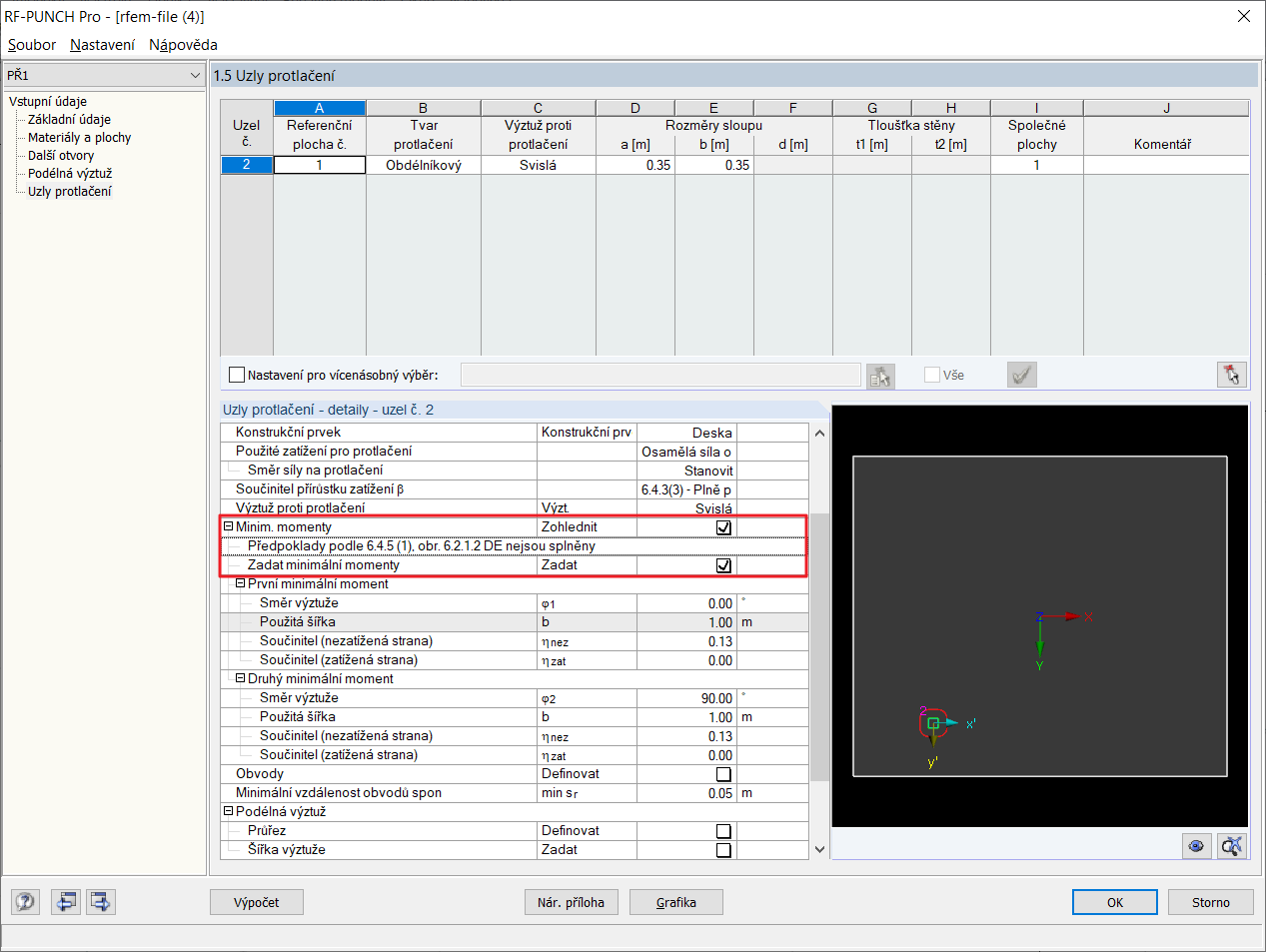Select Materiály a plochy tree item
This screenshot has width=1266, height=952.
pos(79,137)
